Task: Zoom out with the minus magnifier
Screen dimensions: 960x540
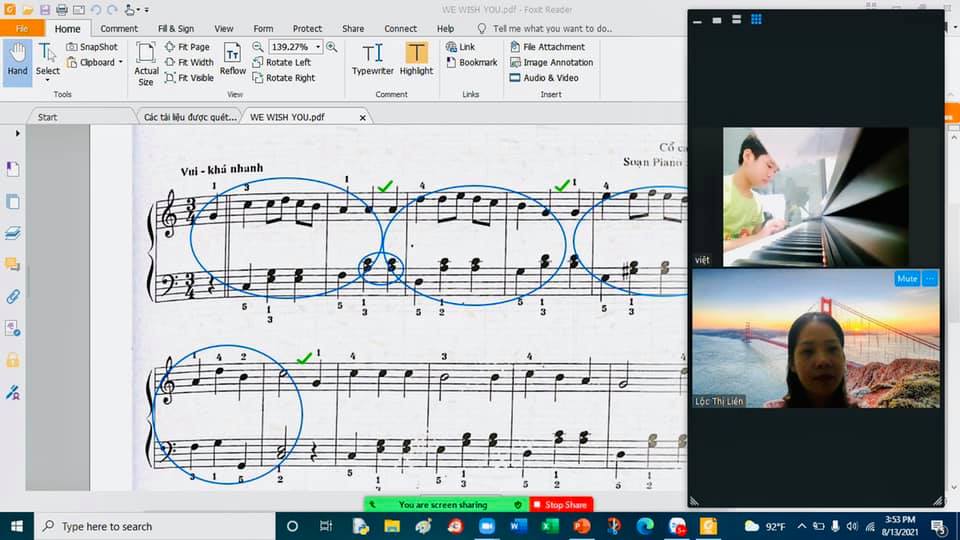Action: click(x=258, y=47)
